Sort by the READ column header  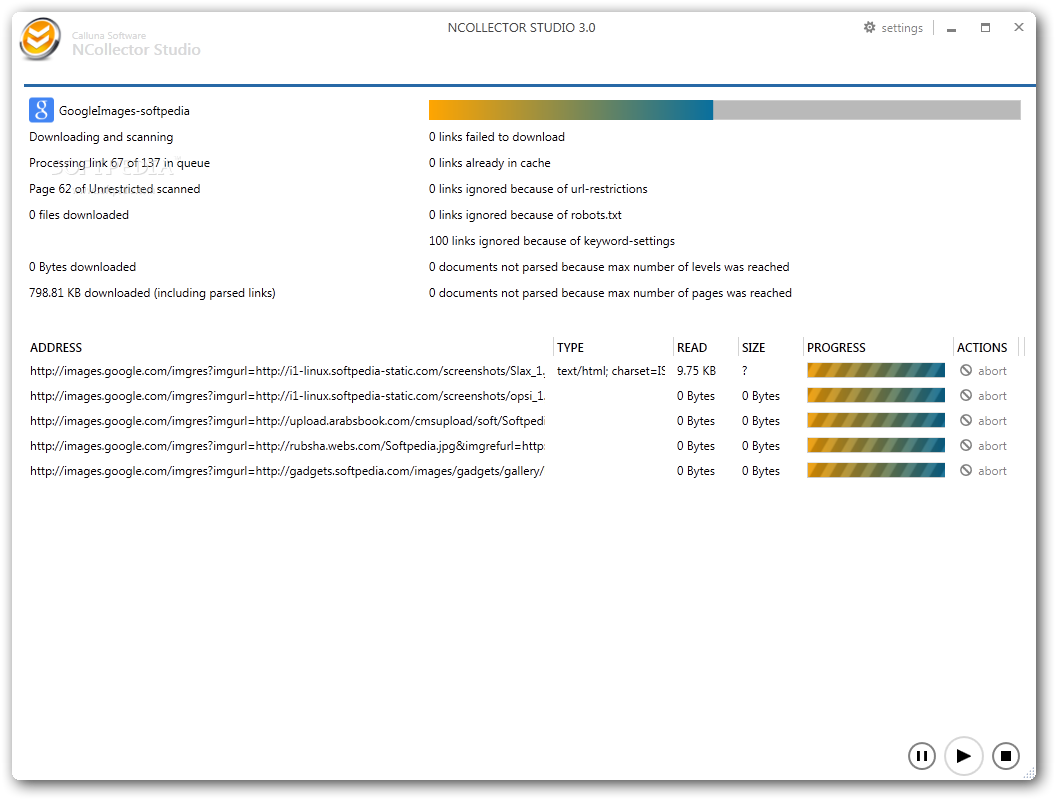click(x=692, y=347)
